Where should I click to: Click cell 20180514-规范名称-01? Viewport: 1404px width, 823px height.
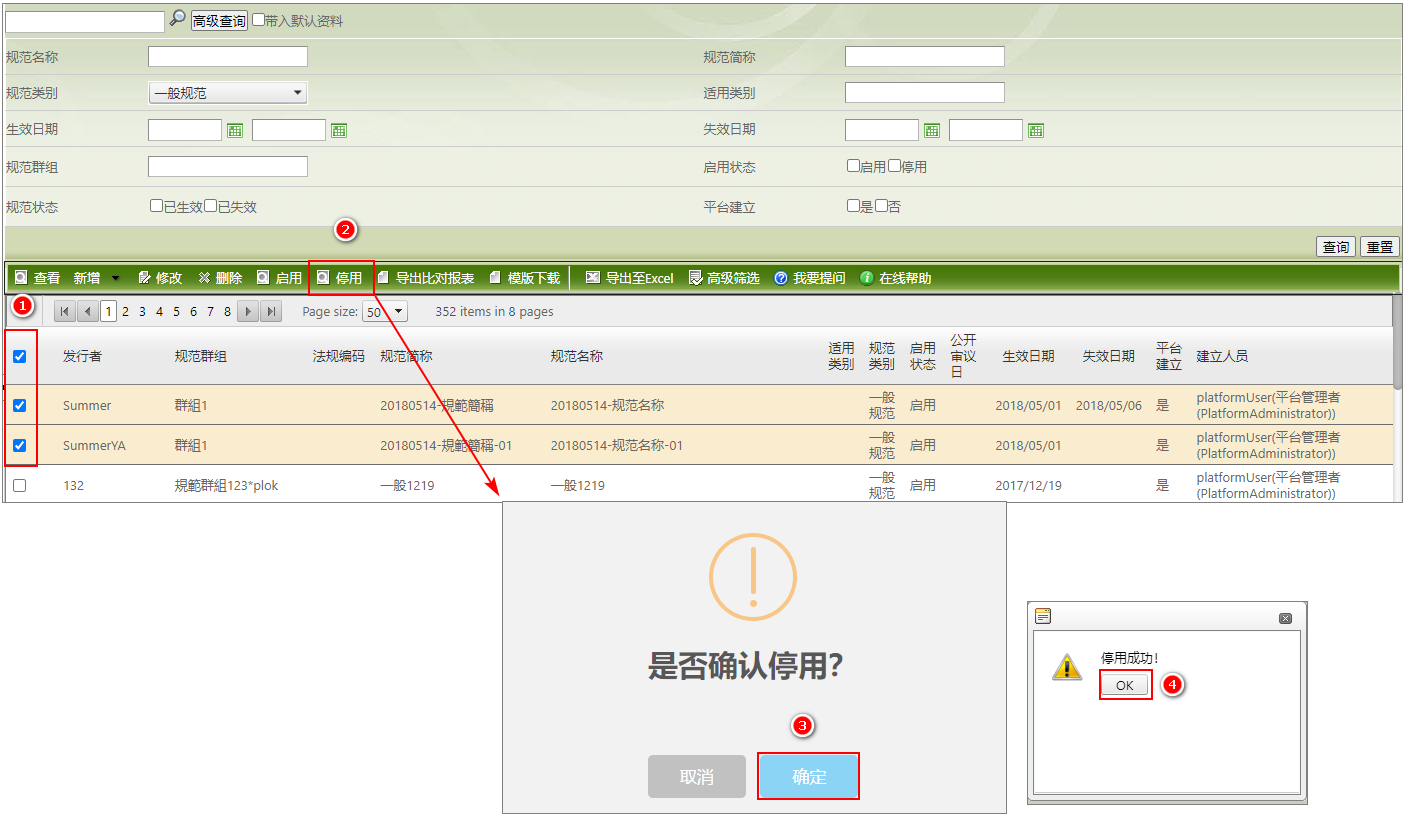tap(617, 446)
